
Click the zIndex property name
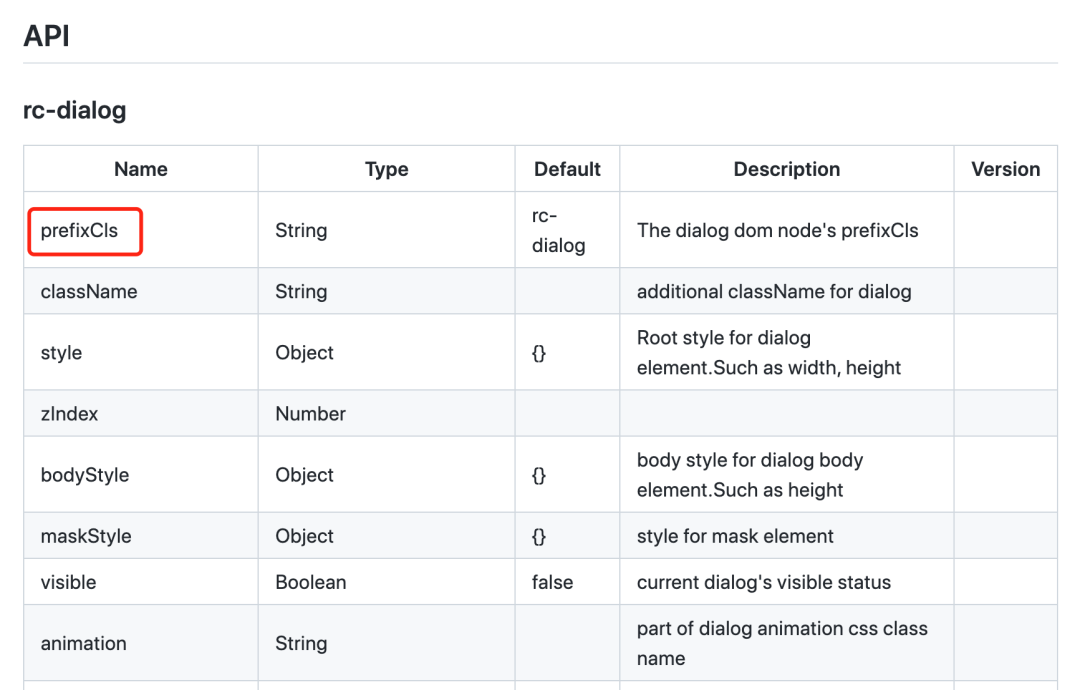pos(69,414)
